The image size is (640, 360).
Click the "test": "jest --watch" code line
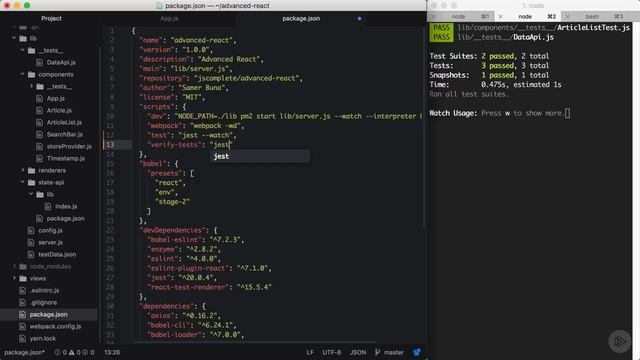tap(192, 135)
